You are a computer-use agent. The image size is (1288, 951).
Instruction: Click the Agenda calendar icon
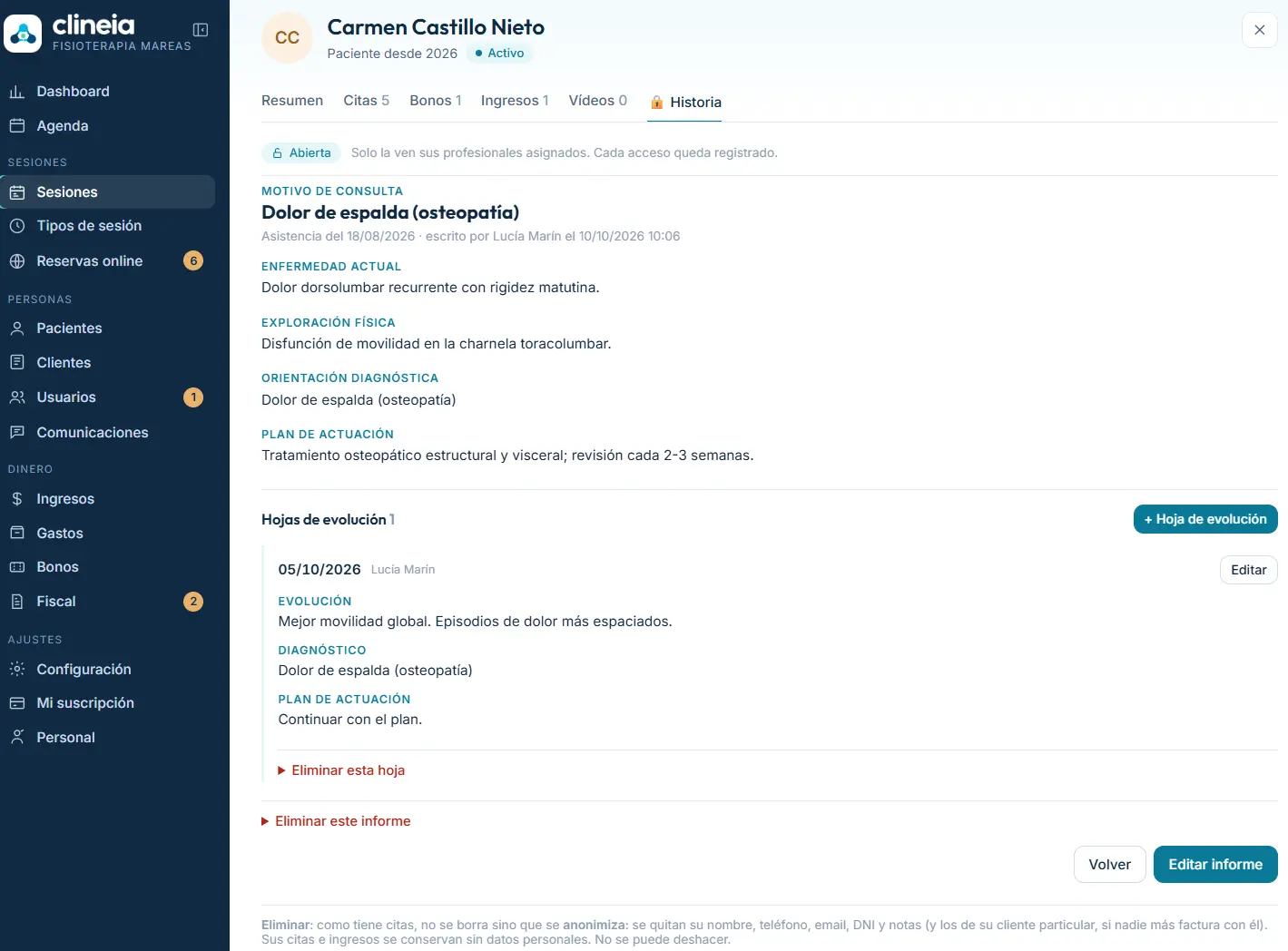pyautogui.click(x=16, y=126)
